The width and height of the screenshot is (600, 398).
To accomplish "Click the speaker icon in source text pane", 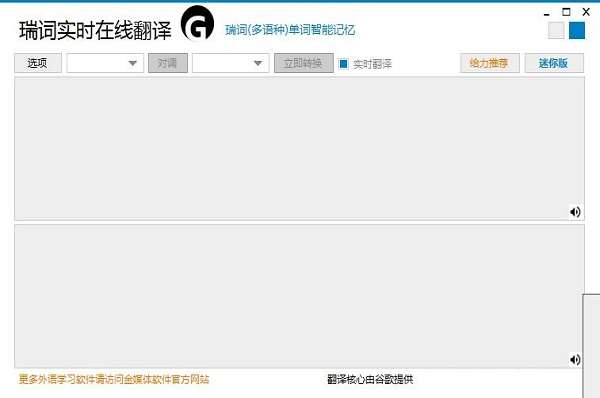I will (x=575, y=212).
